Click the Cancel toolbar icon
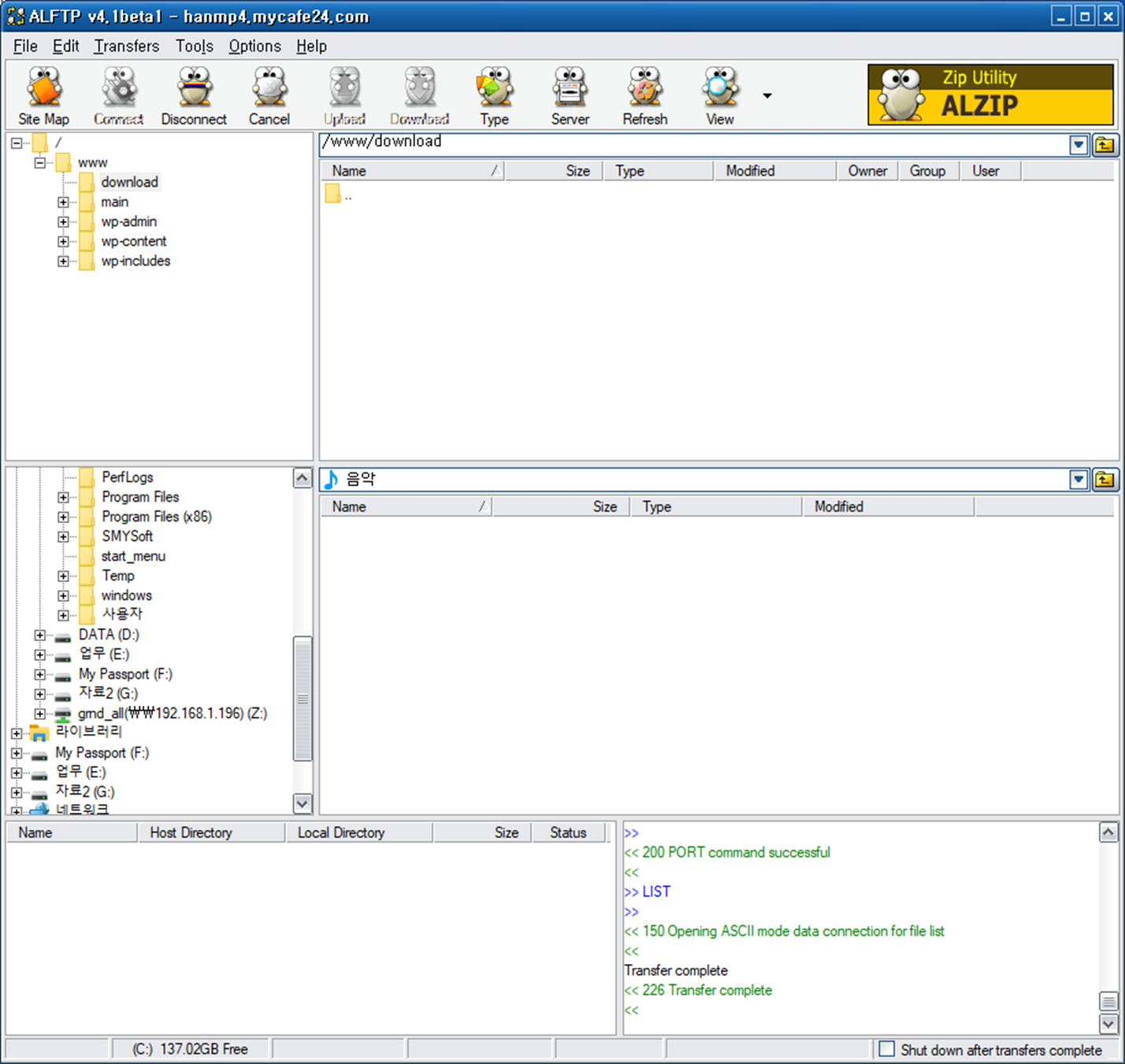This screenshot has height=1064, width=1125. coord(269,96)
